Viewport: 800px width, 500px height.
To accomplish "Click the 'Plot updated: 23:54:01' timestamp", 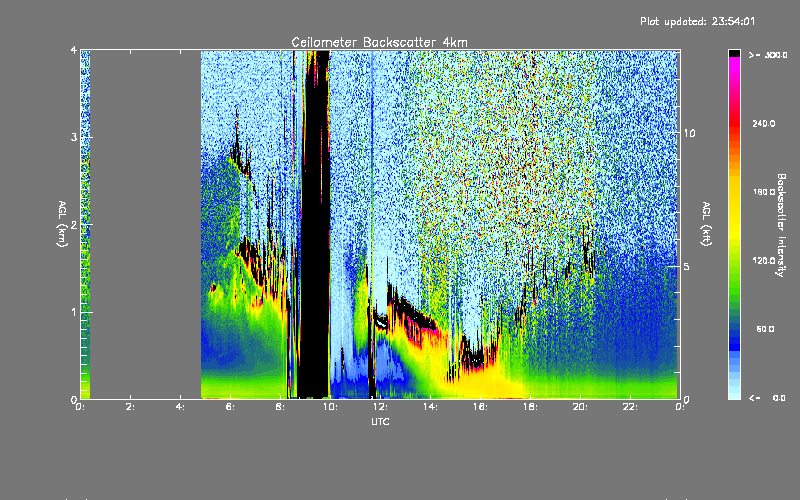I will 697,21.
